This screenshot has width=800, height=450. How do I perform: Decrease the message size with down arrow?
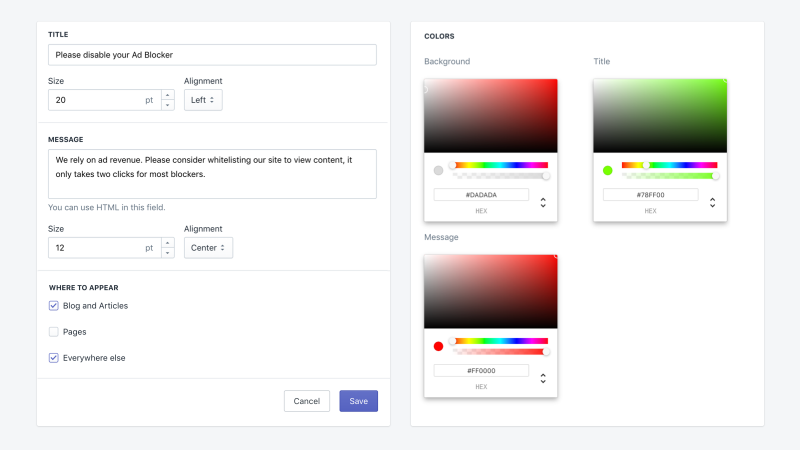click(x=168, y=253)
